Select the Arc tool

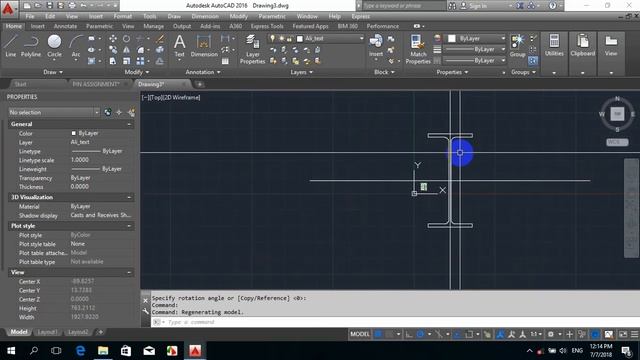76,46
